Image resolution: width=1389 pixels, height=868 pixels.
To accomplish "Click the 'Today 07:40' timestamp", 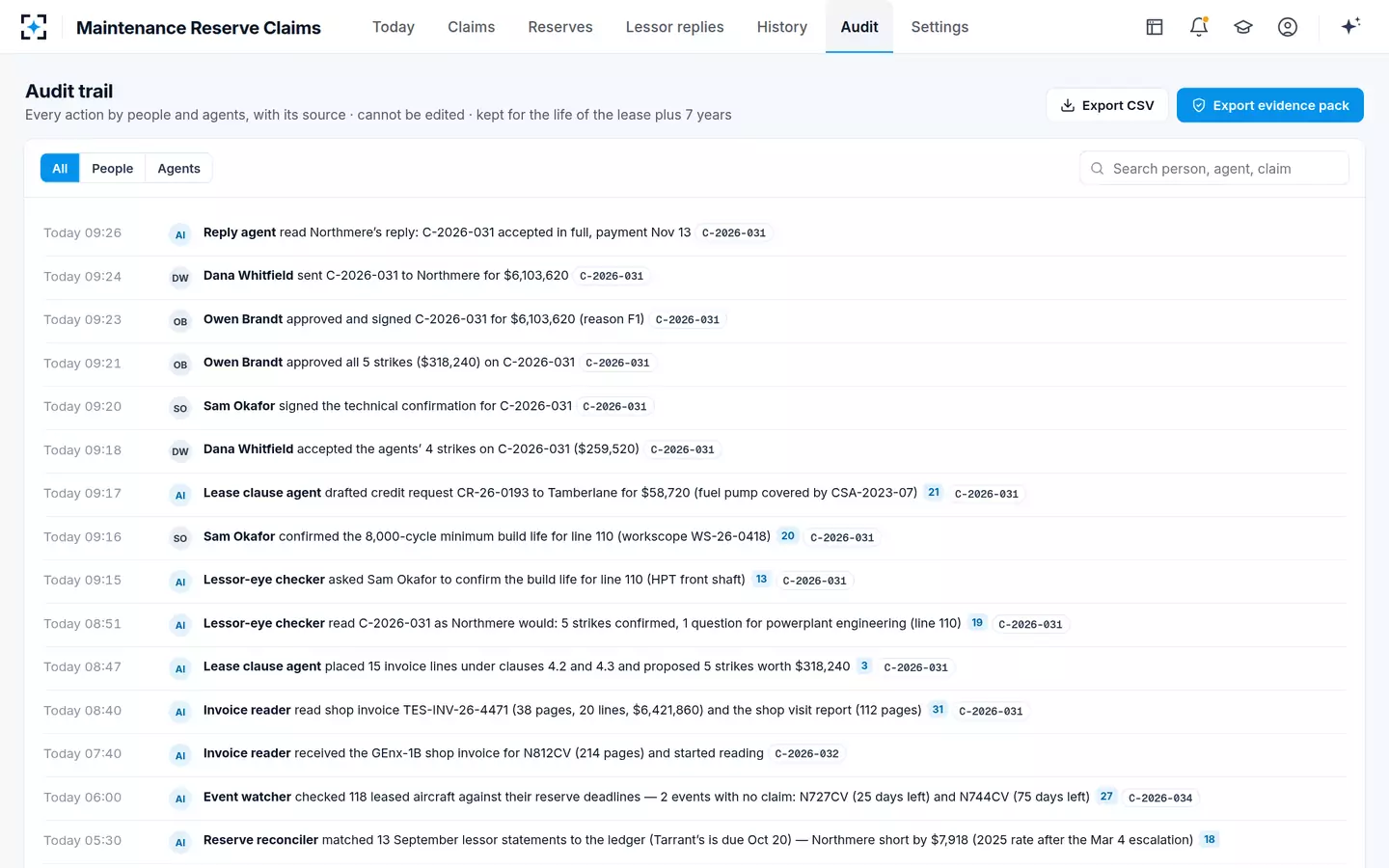I will coord(83,753).
